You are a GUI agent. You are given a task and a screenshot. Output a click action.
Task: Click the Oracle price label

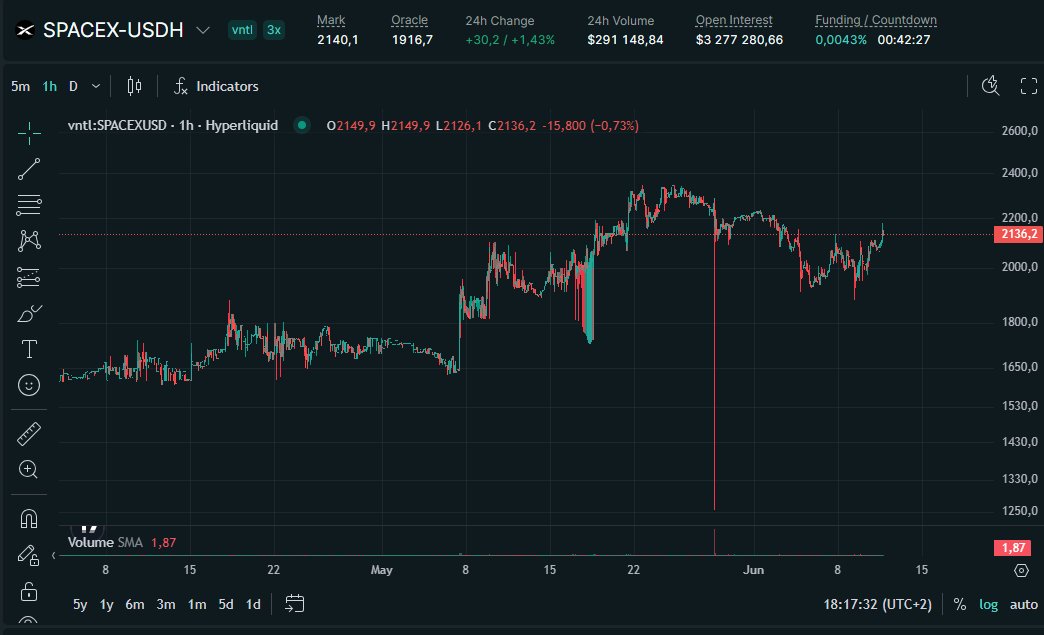[409, 20]
